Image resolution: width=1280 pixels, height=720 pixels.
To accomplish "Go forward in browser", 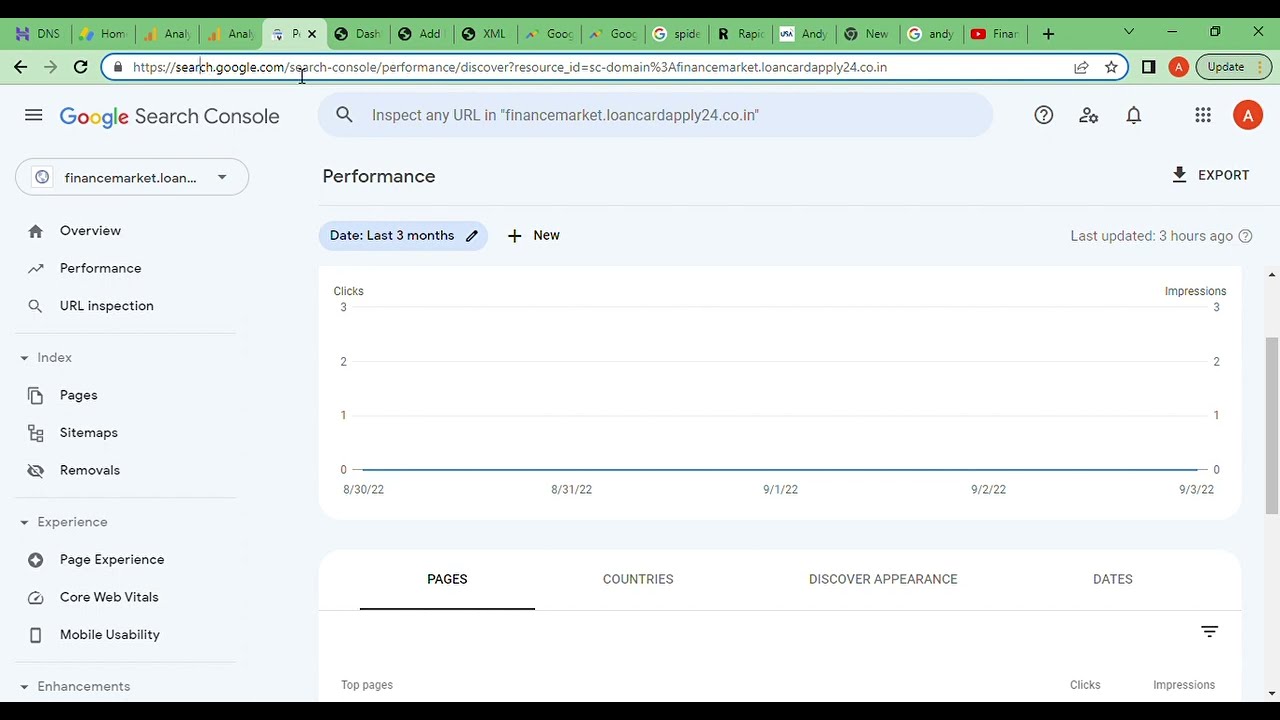I will 51,67.
